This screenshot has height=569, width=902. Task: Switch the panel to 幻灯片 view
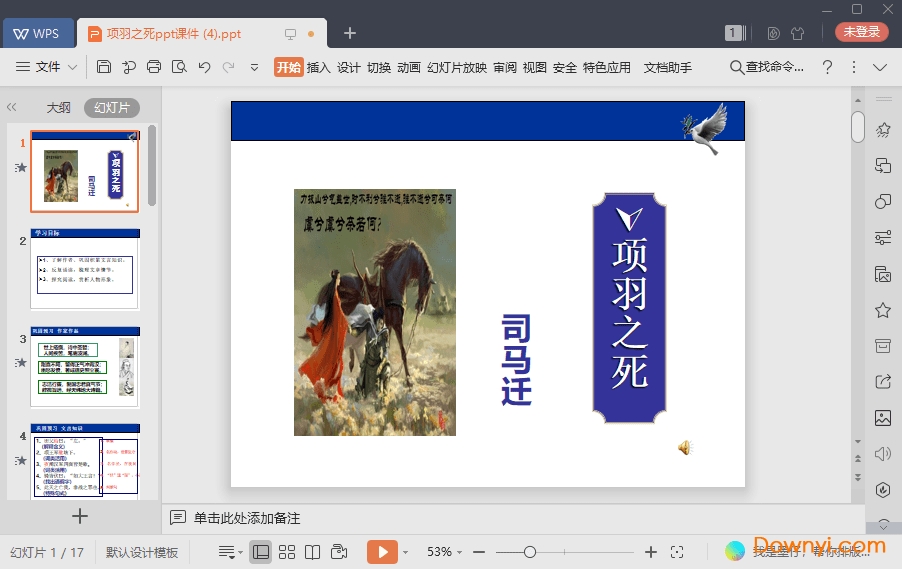112,108
